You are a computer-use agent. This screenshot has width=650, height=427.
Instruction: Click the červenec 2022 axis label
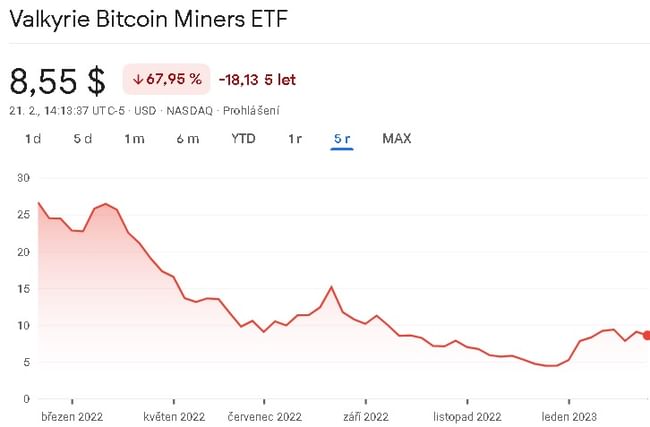[264, 414]
